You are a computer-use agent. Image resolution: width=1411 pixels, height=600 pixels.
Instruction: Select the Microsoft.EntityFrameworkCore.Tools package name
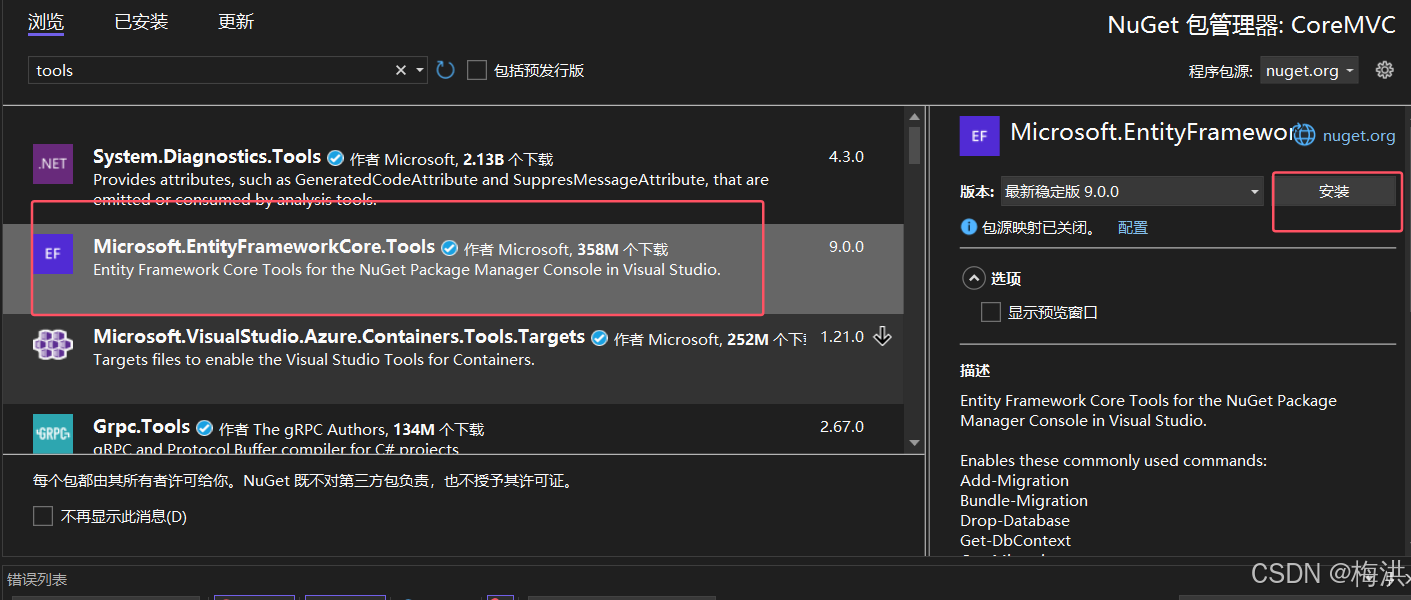pos(264,247)
